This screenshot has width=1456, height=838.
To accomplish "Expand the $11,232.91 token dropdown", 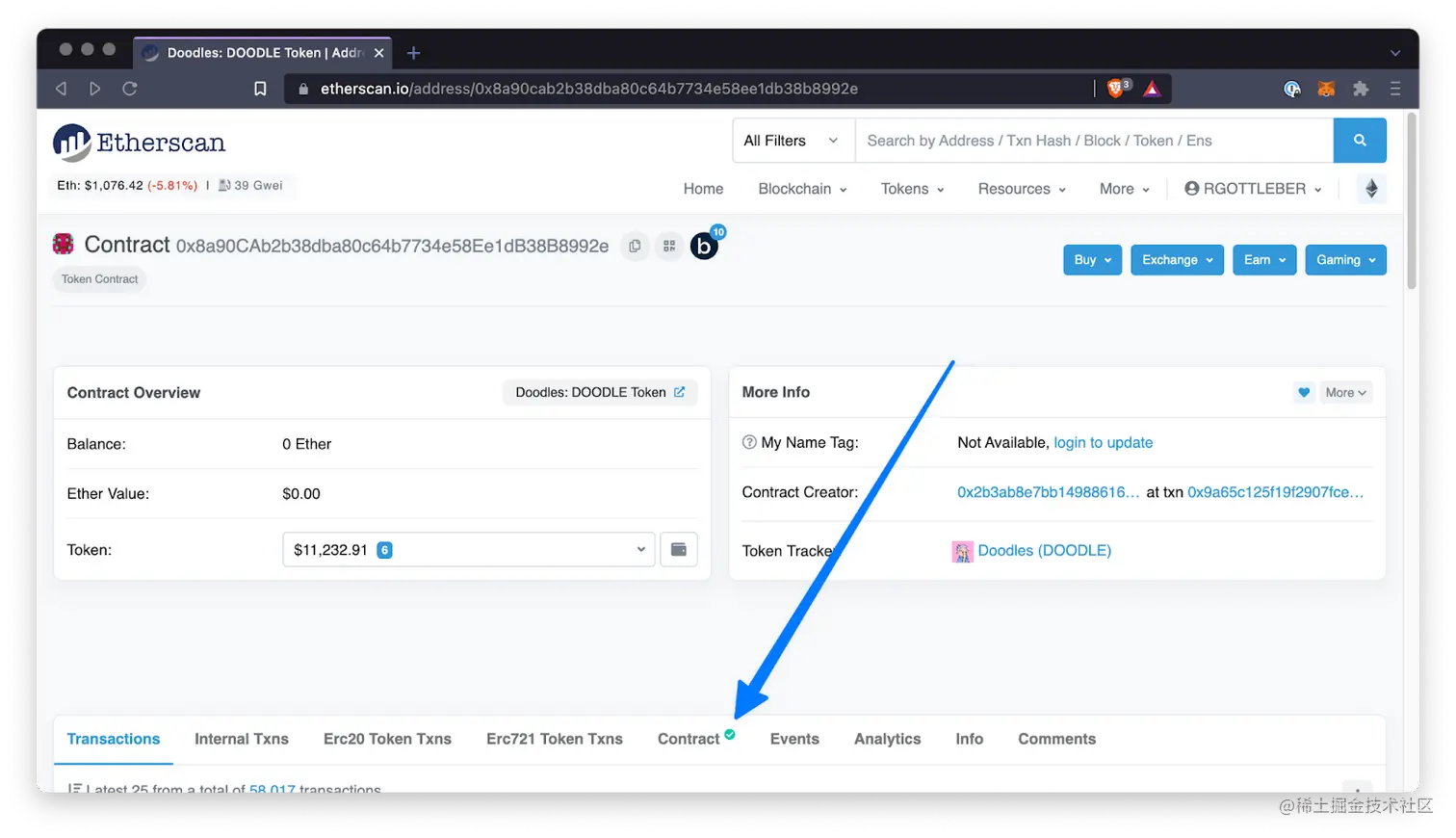I will pos(469,550).
